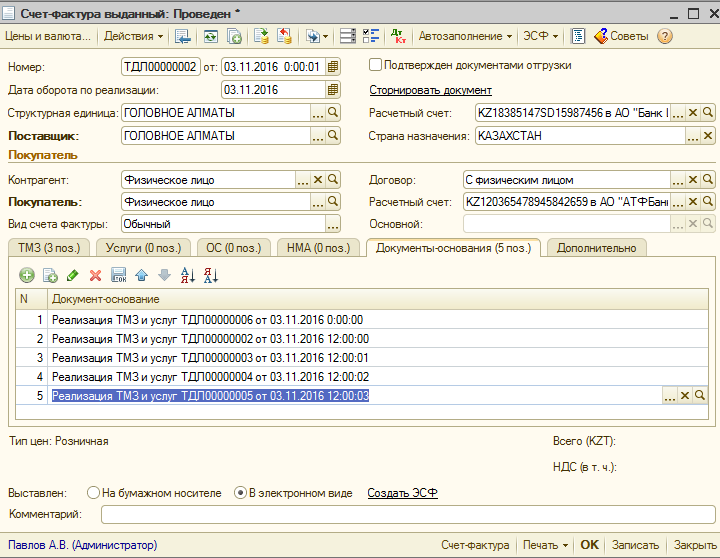Click magnifier next to Структурная единица
Screen dimensions: 720x558
click(x=333, y=113)
